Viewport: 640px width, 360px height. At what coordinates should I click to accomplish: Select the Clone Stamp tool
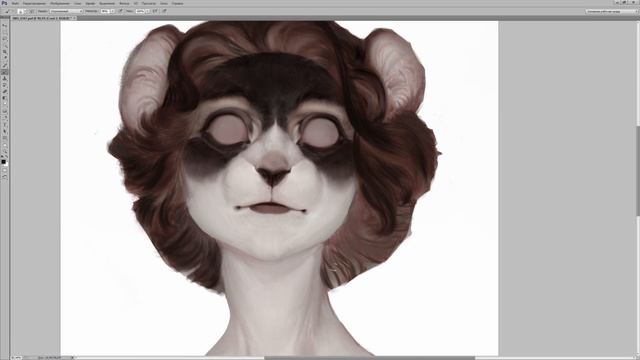tap(5, 78)
